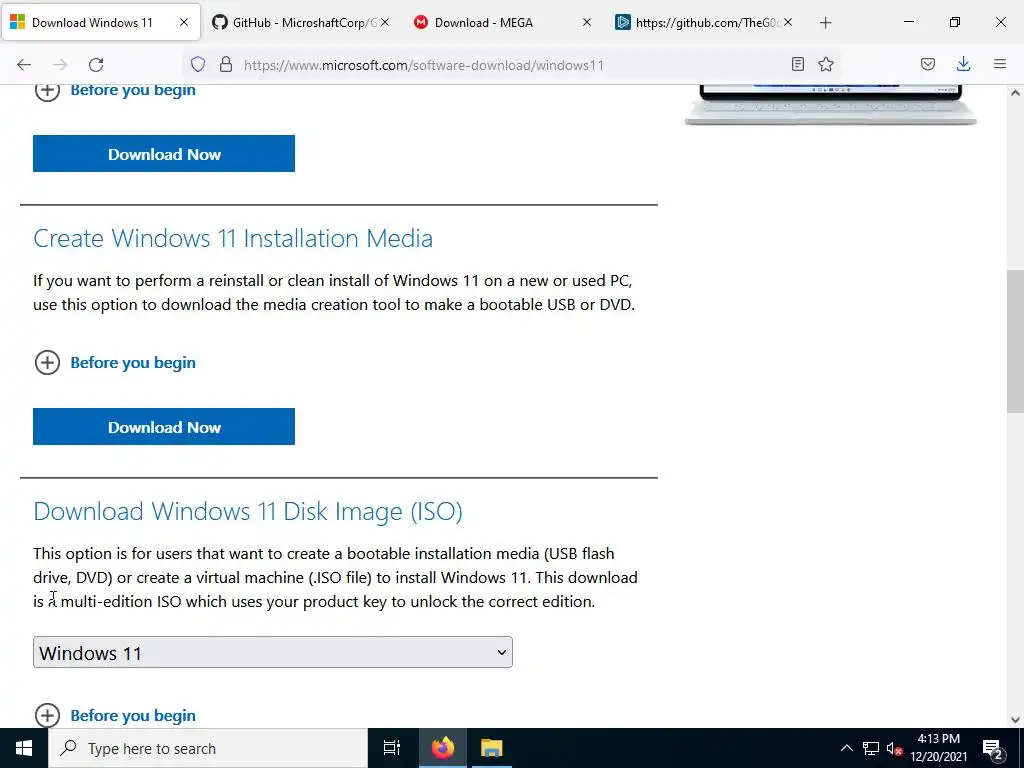Open the tracking protection shield icon
This screenshot has width=1024, height=768.
(x=198, y=64)
